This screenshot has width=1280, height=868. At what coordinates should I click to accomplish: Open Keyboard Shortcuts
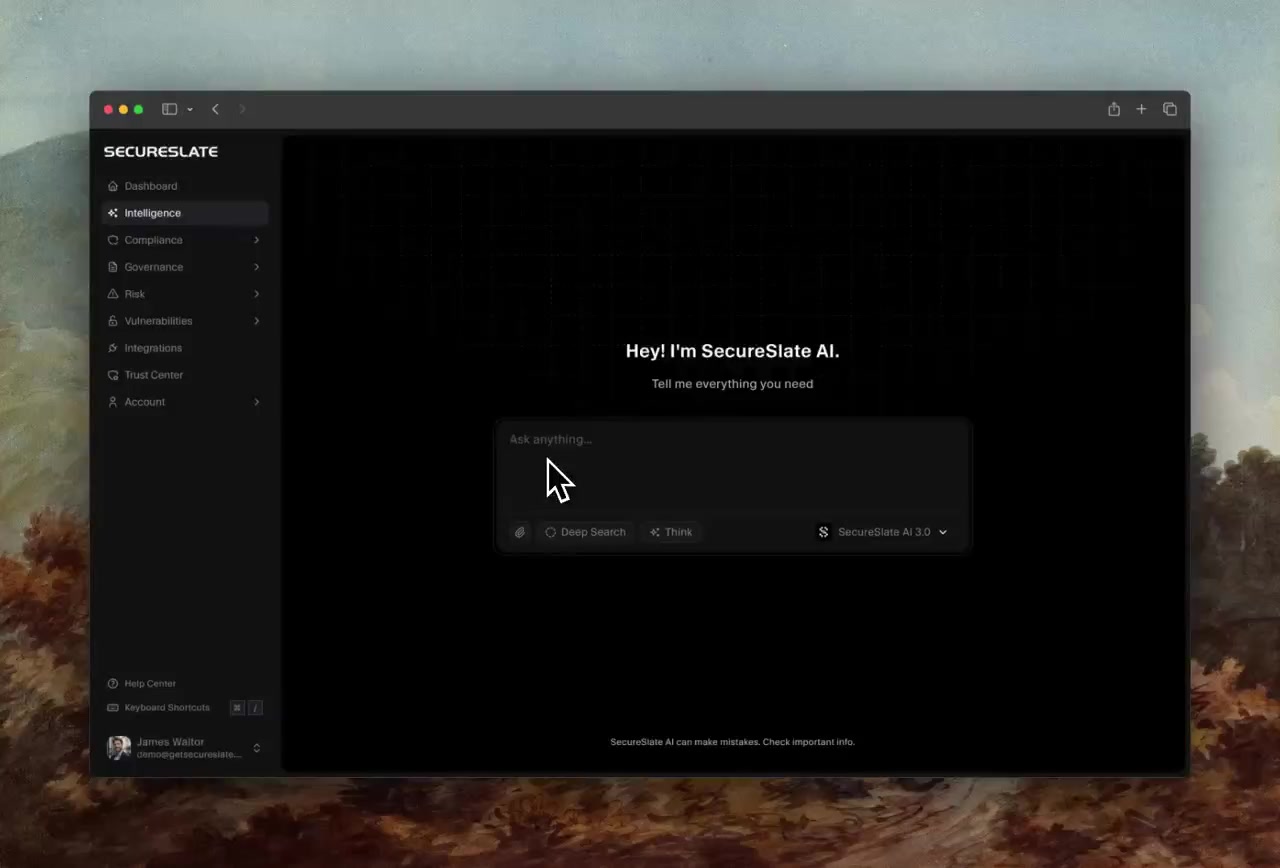click(158, 708)
